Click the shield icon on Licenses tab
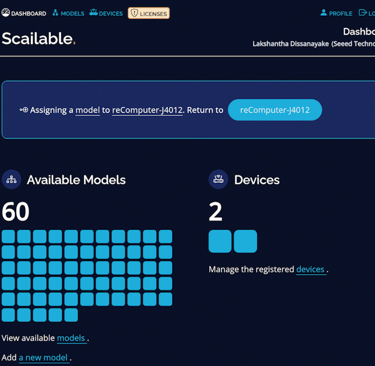Image resolution: width=375 pixels, height=366 pixels. [x=134, y=13]
